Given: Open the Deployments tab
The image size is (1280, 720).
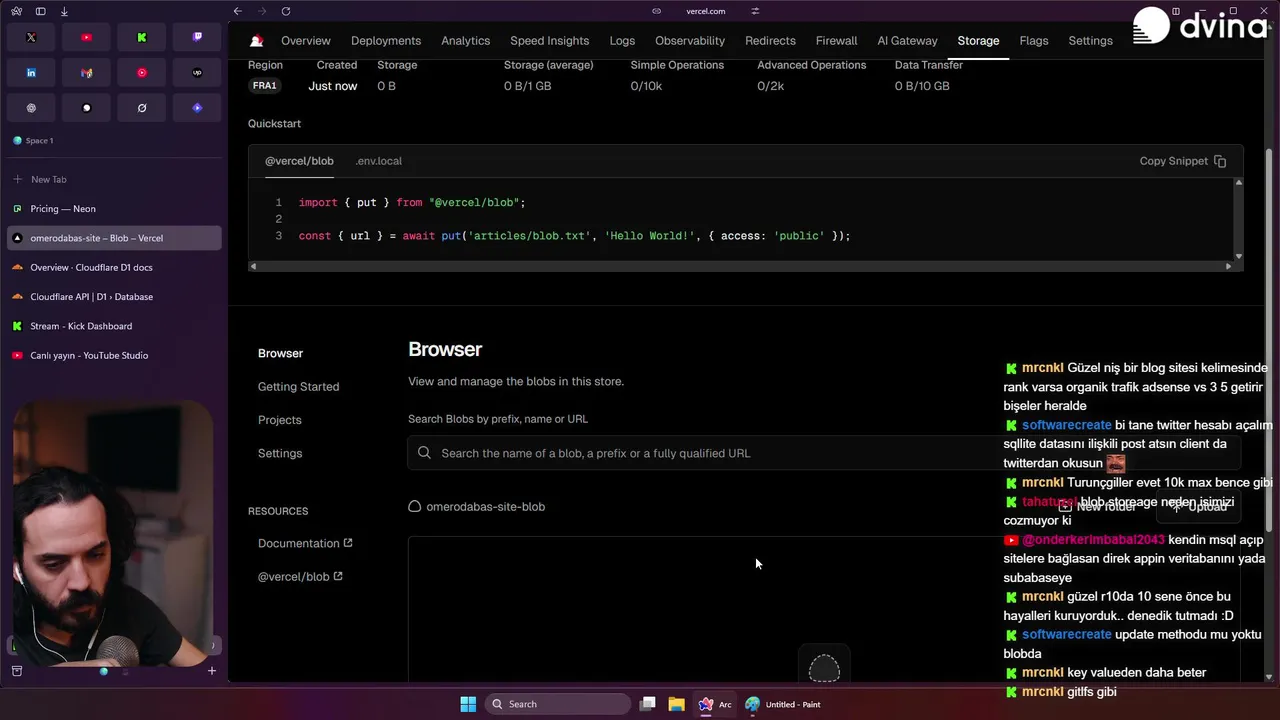Looking at the screenshot, I should 386,41.
